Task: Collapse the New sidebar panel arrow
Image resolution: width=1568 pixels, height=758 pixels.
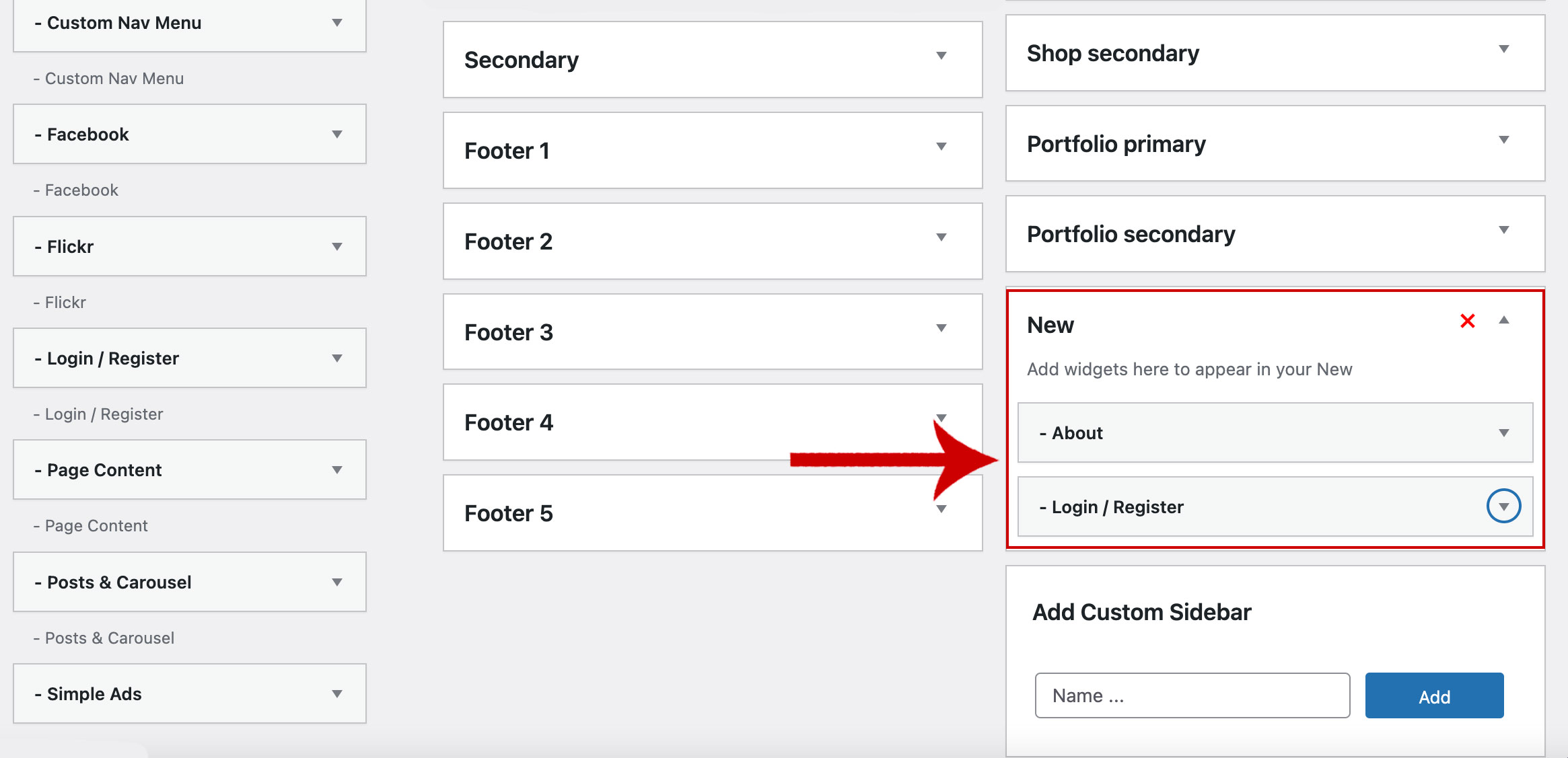Action: click(1504, 321)
